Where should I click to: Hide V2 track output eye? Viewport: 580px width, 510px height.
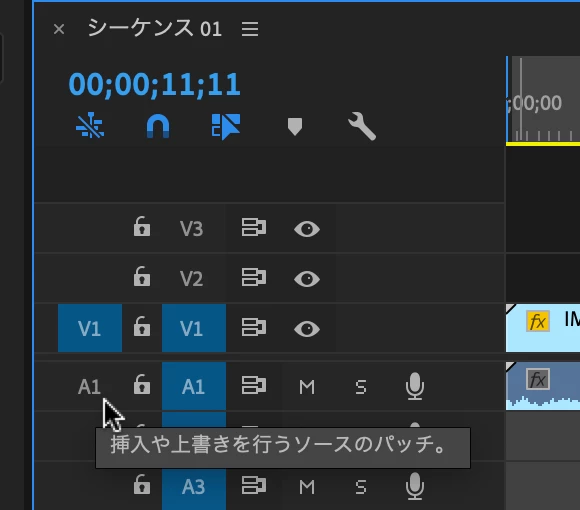point(307,279)
